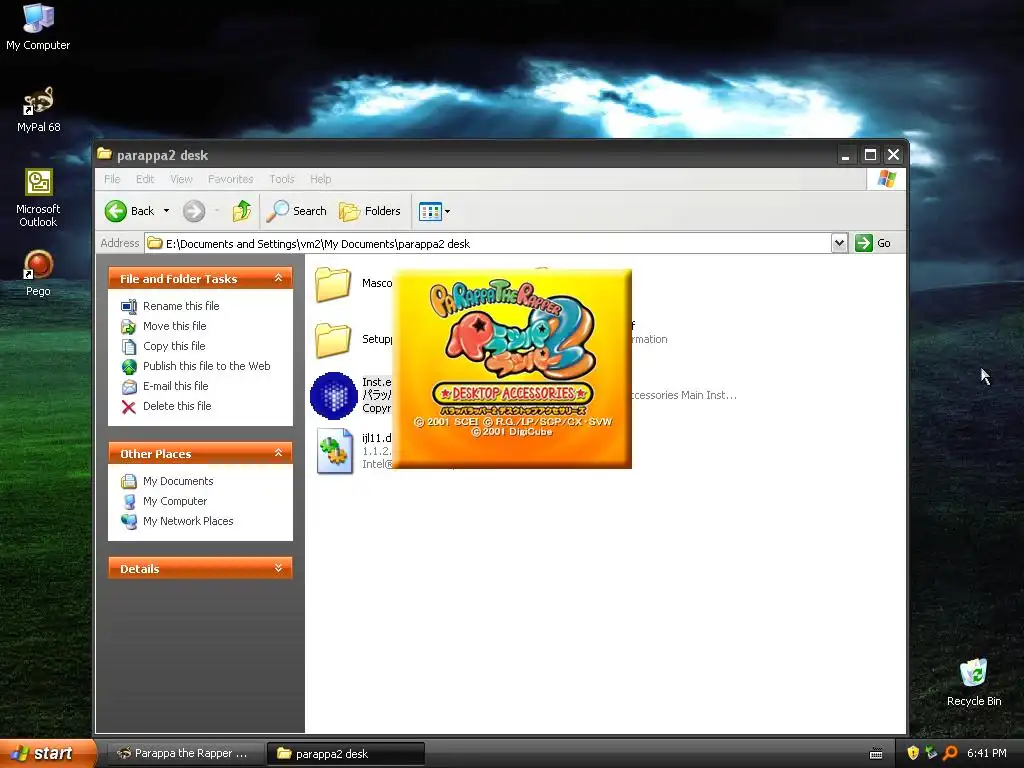The image size is (1024, 768).
Task: Open the View menu
Action: tap(182, 179)
